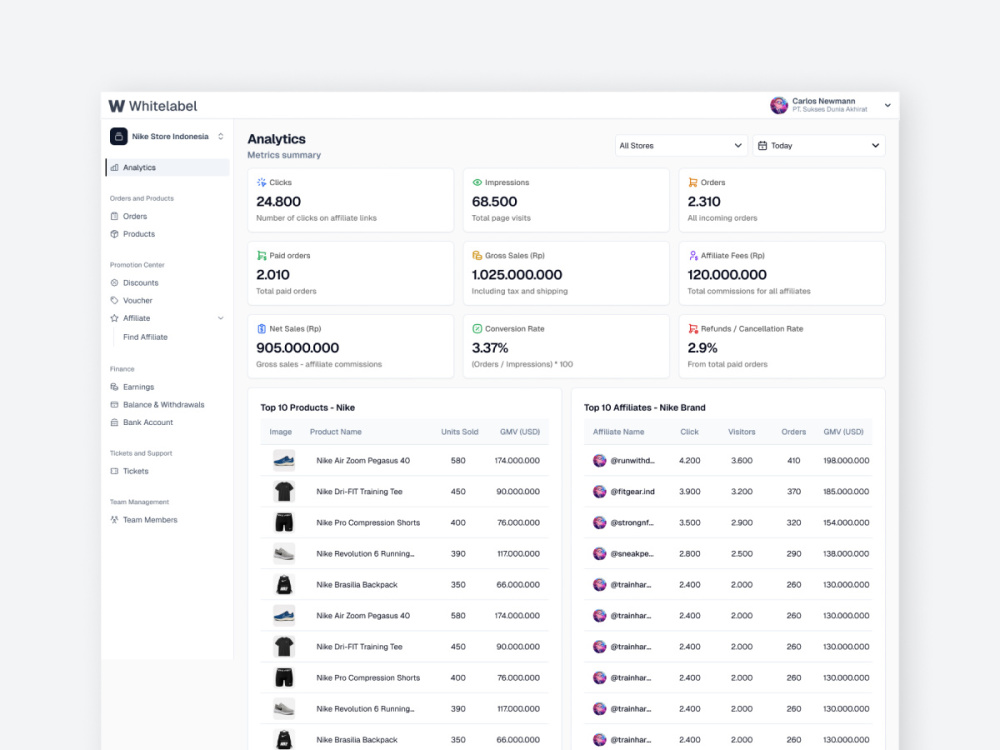Click the Orders clipboard icon in sidebar
This screenshot has height=750, width=1000.
pyautogui.click(x=114, y=216)
